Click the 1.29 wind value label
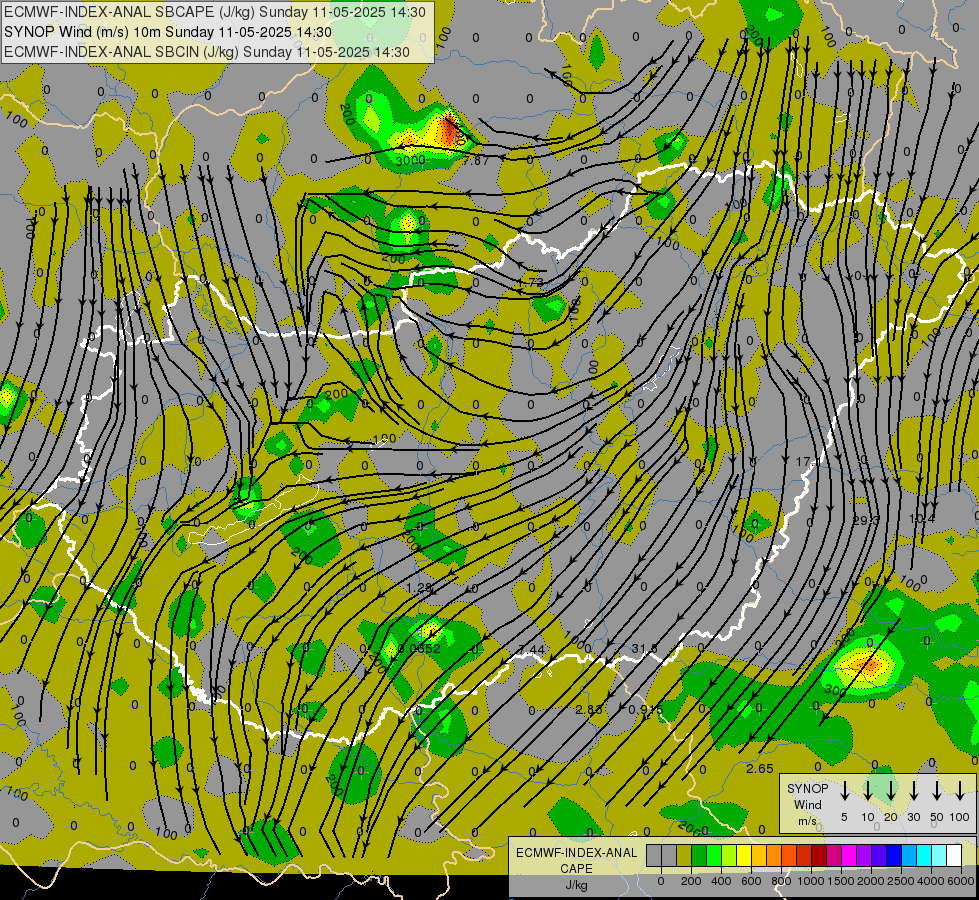This screenshot has height=900, width=979. (x=419, y=588)
